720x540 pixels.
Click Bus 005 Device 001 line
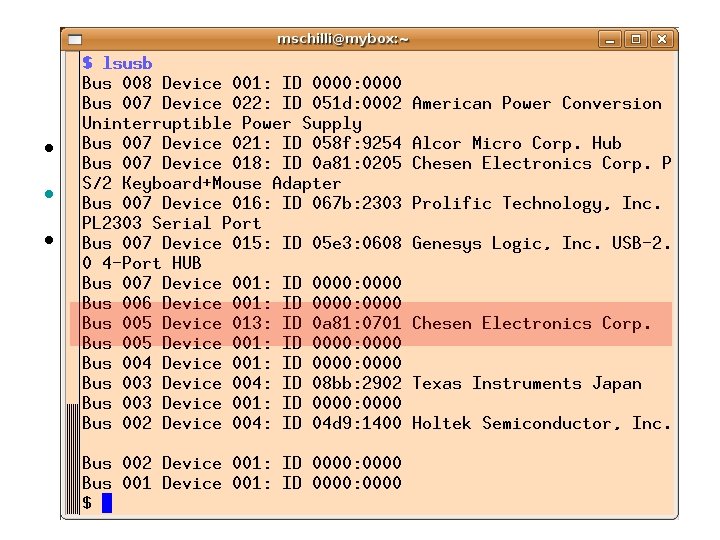coord(242,343)
